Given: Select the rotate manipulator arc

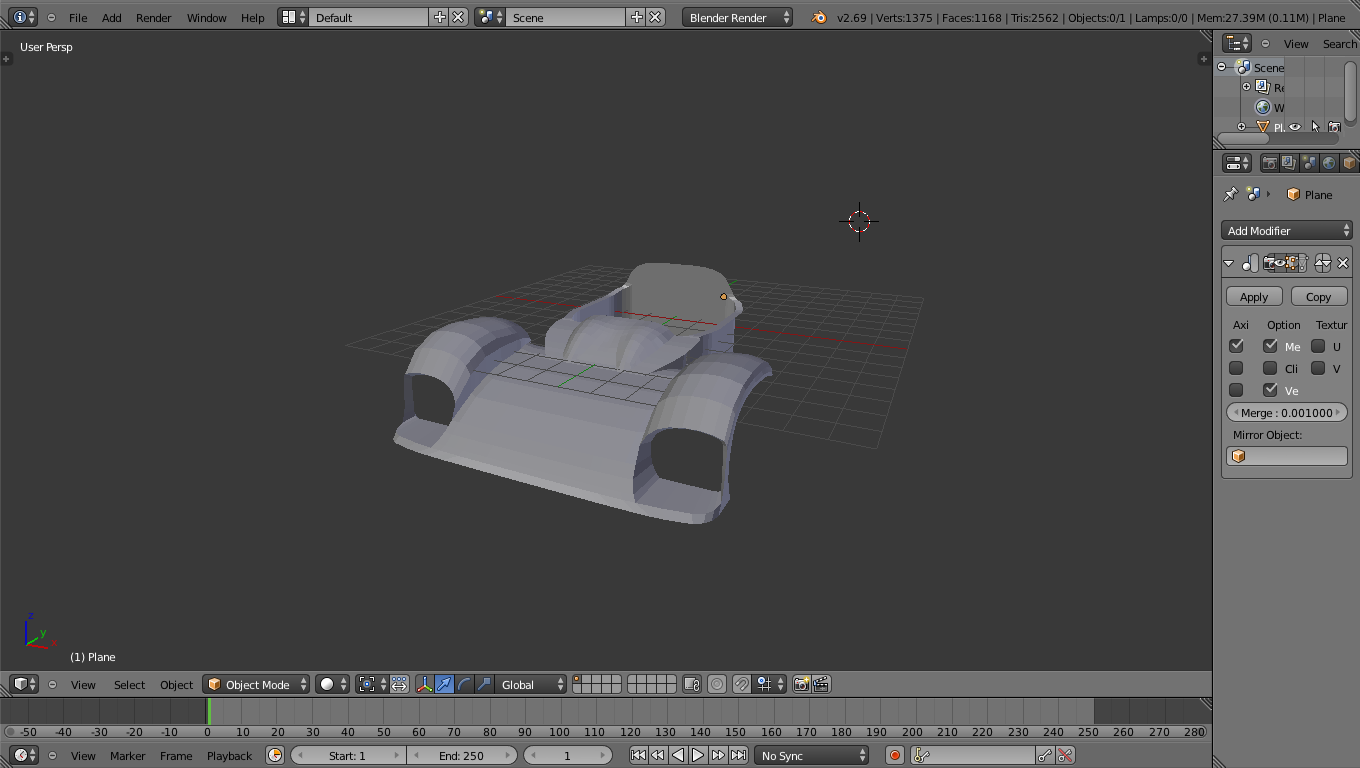Looking at the screenshot, I should click(464, 684).
